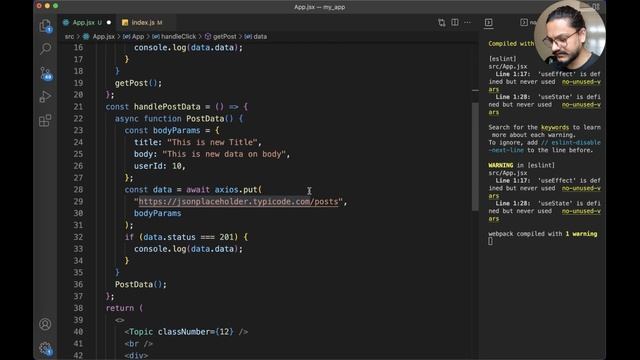Open getPost breadcrumb dropdown
The image size is (640, 360).
(x=221, y=36)
